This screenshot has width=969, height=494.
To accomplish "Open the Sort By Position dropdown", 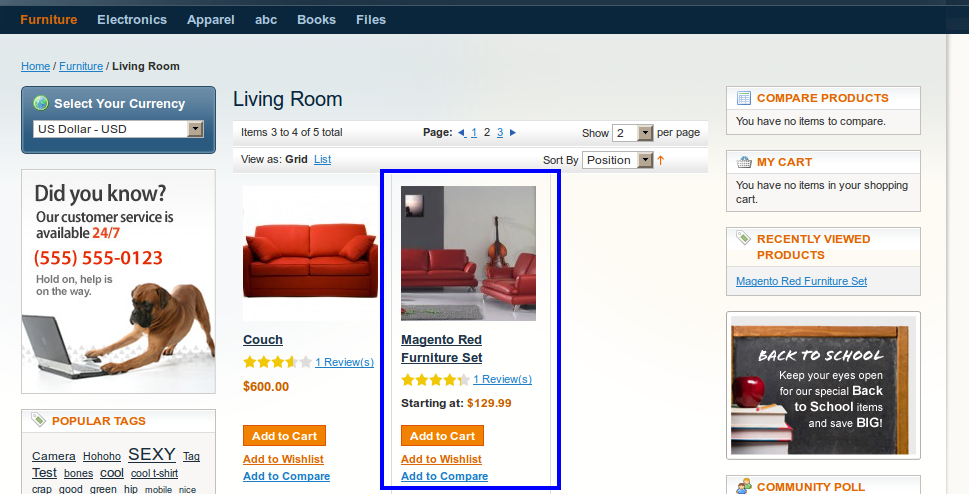I will (x=617, y=160).
